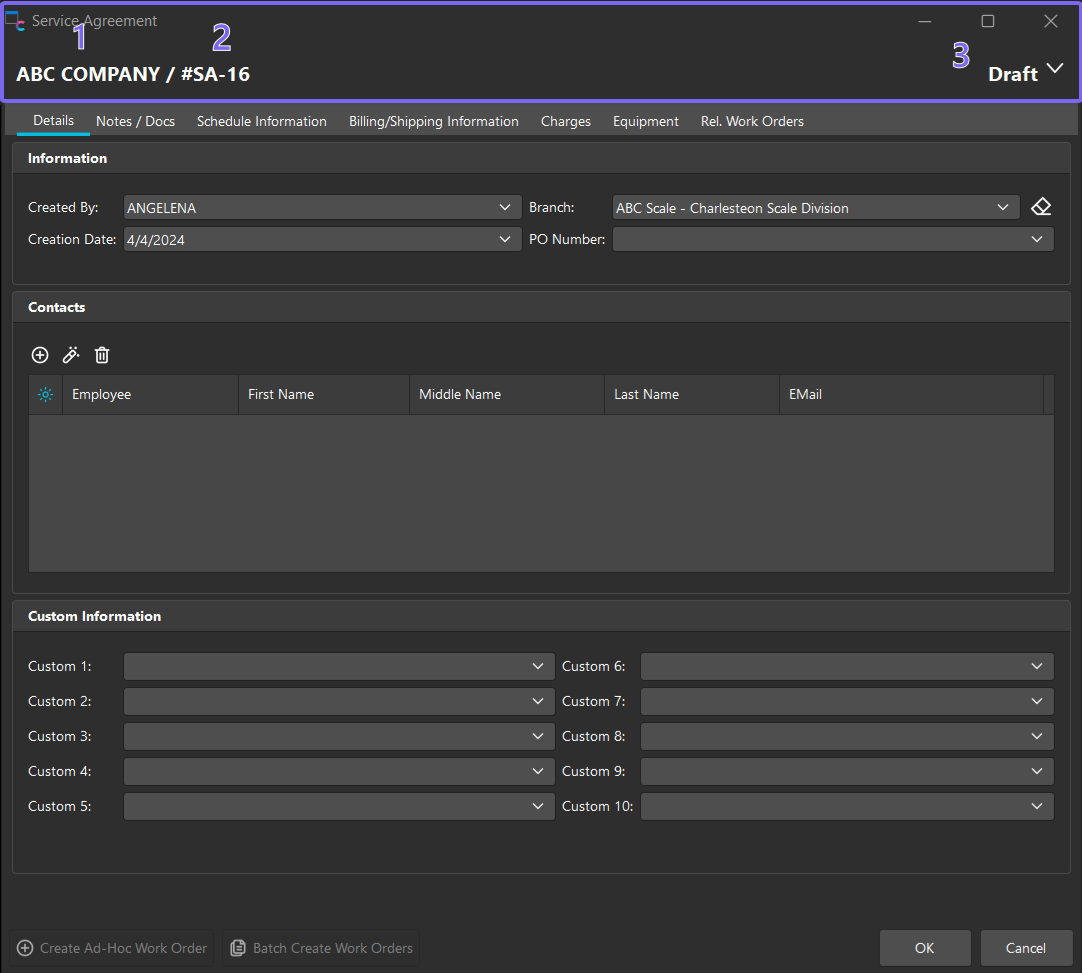This screenshot has width=1082, height=973.
Task: Expand the Draft status dropdown
Action: [1055, 70]
